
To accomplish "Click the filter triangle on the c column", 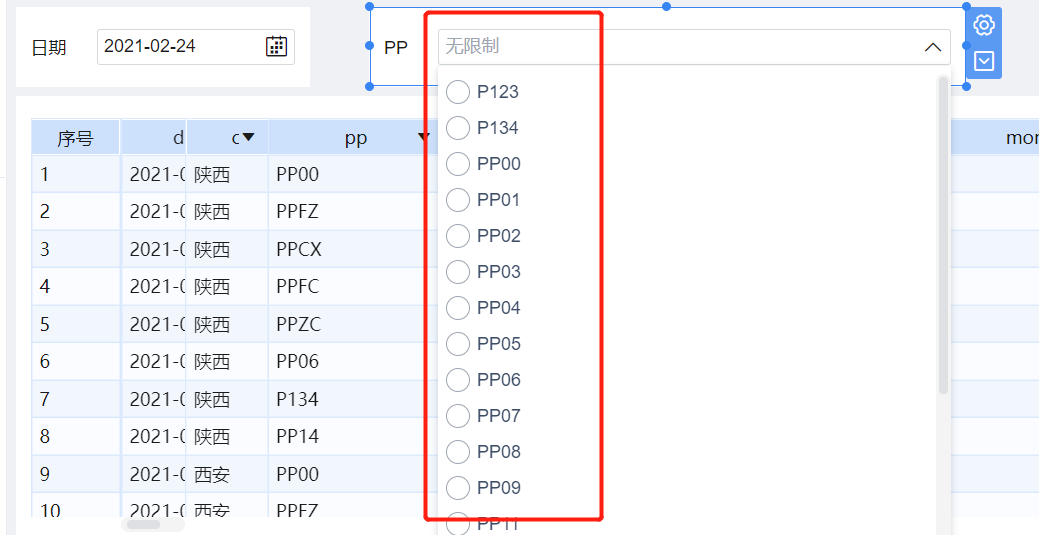I will coord(248,137).
